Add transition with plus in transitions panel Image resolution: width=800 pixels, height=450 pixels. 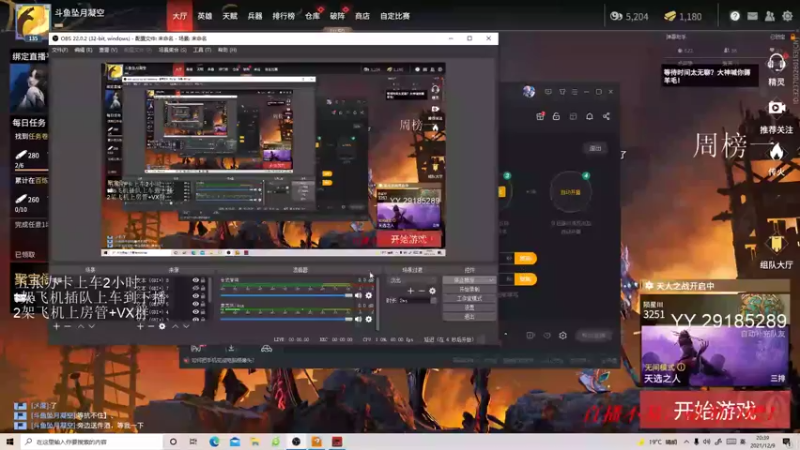tap(411, 291)
